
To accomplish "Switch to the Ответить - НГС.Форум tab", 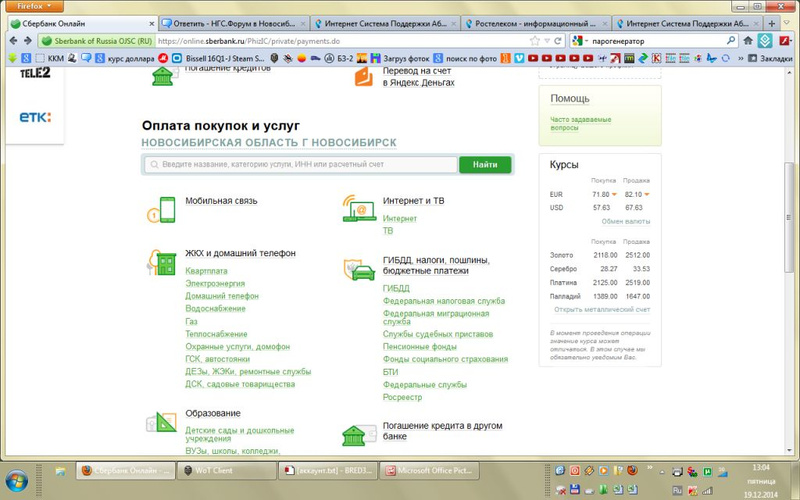I will tap(235, 23).
